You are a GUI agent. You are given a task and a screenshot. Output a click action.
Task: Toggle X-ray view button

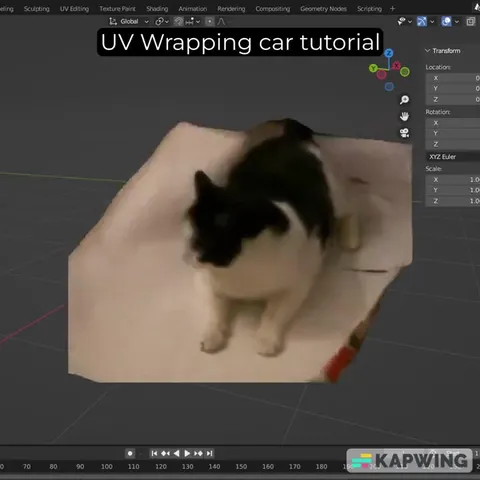[x=471, y=22]
